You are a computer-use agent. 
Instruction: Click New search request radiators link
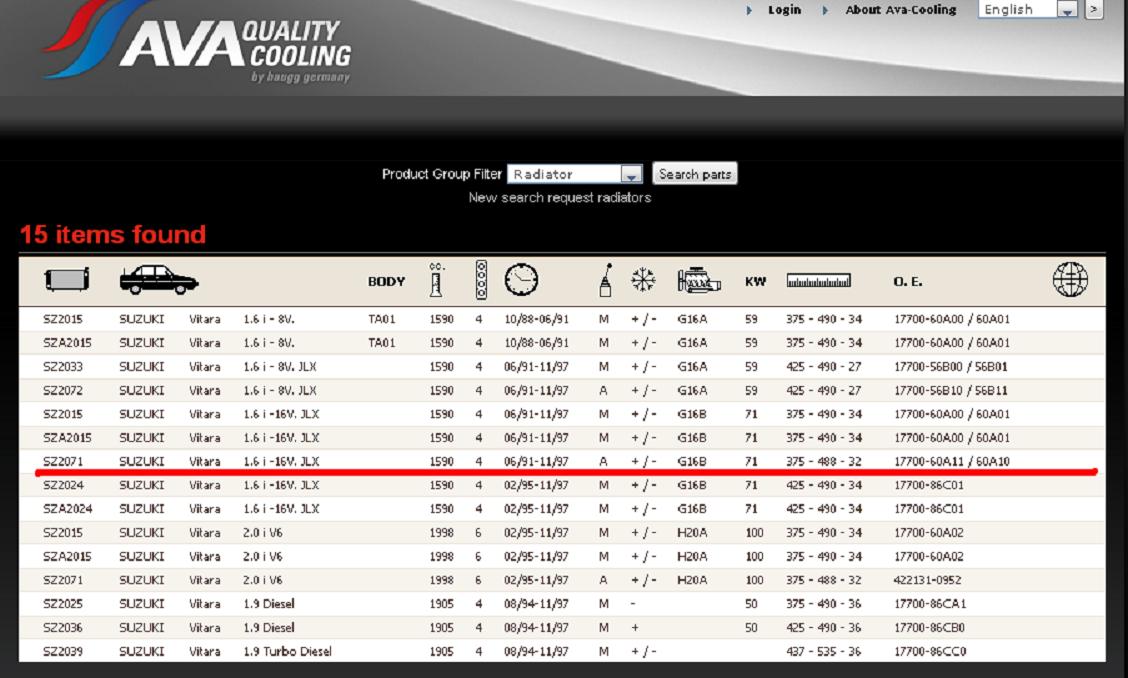(560, 198)
